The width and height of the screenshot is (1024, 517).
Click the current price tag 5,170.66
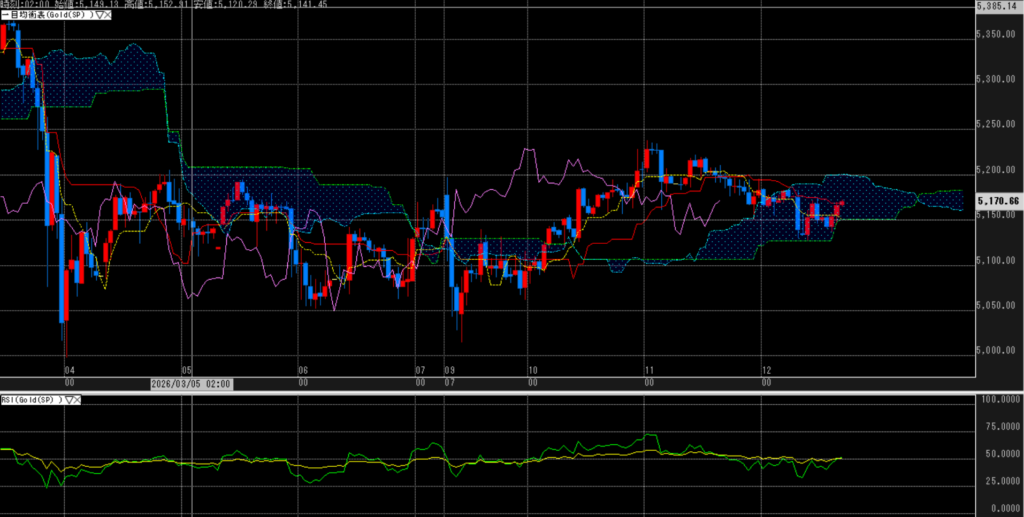[x=999, y=201]
